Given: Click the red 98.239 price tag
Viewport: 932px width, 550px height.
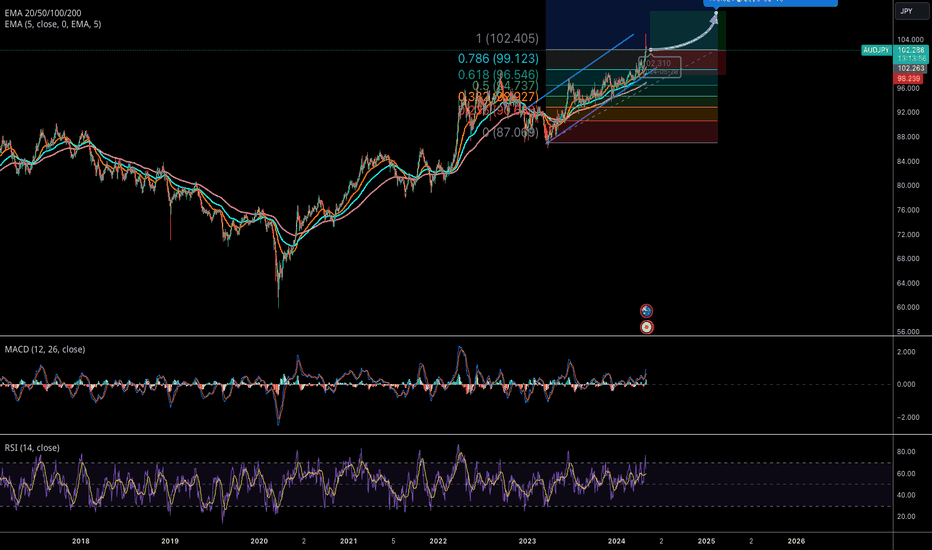Looking at the screenshot, I should pos(909,78).
